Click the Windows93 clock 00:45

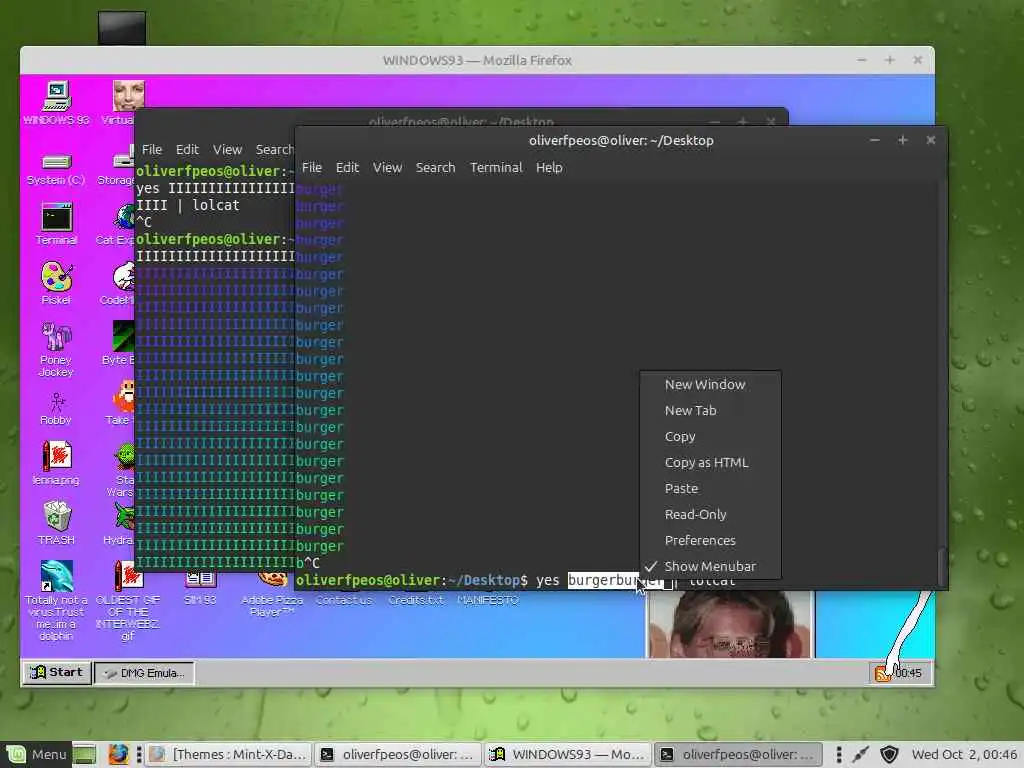pos(908,673)
